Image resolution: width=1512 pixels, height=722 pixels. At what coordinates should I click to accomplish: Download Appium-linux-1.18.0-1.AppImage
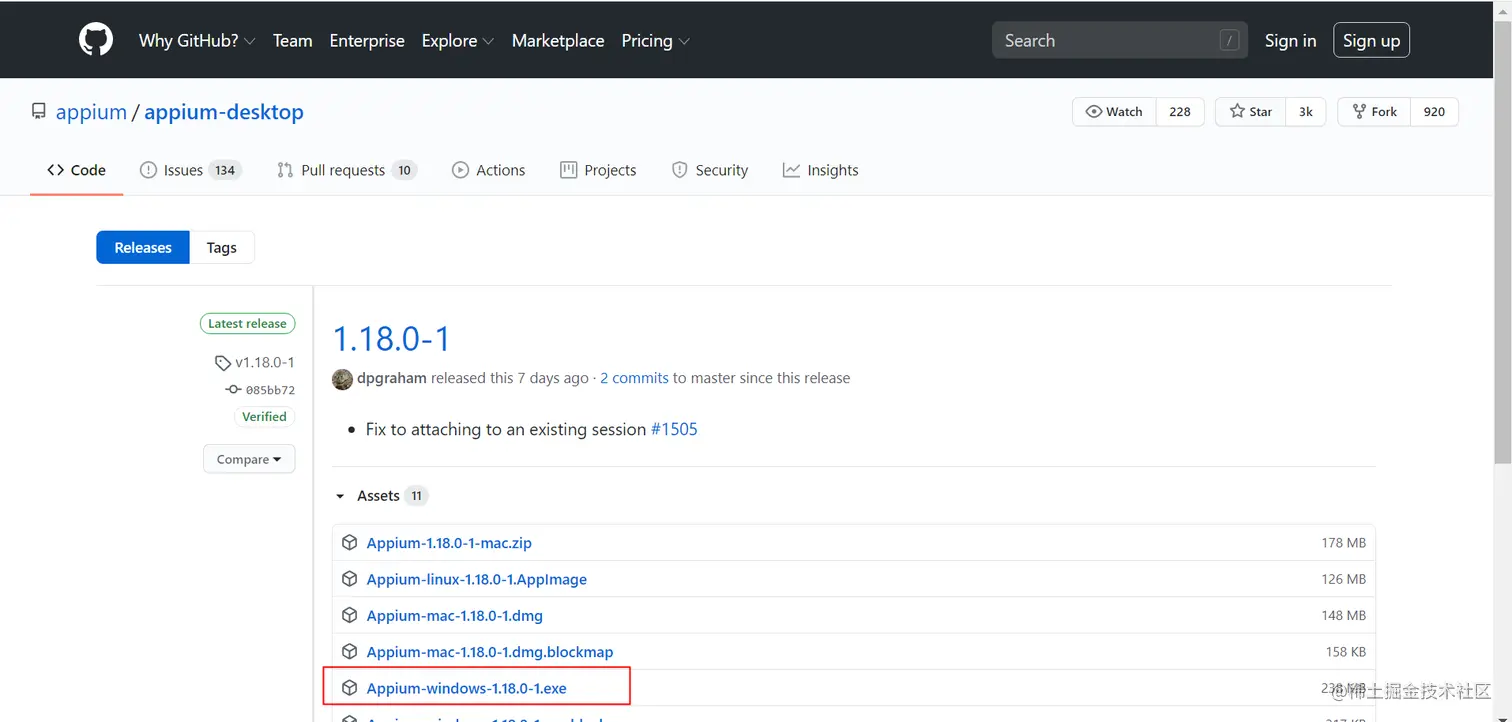click(x=477, y=579)
